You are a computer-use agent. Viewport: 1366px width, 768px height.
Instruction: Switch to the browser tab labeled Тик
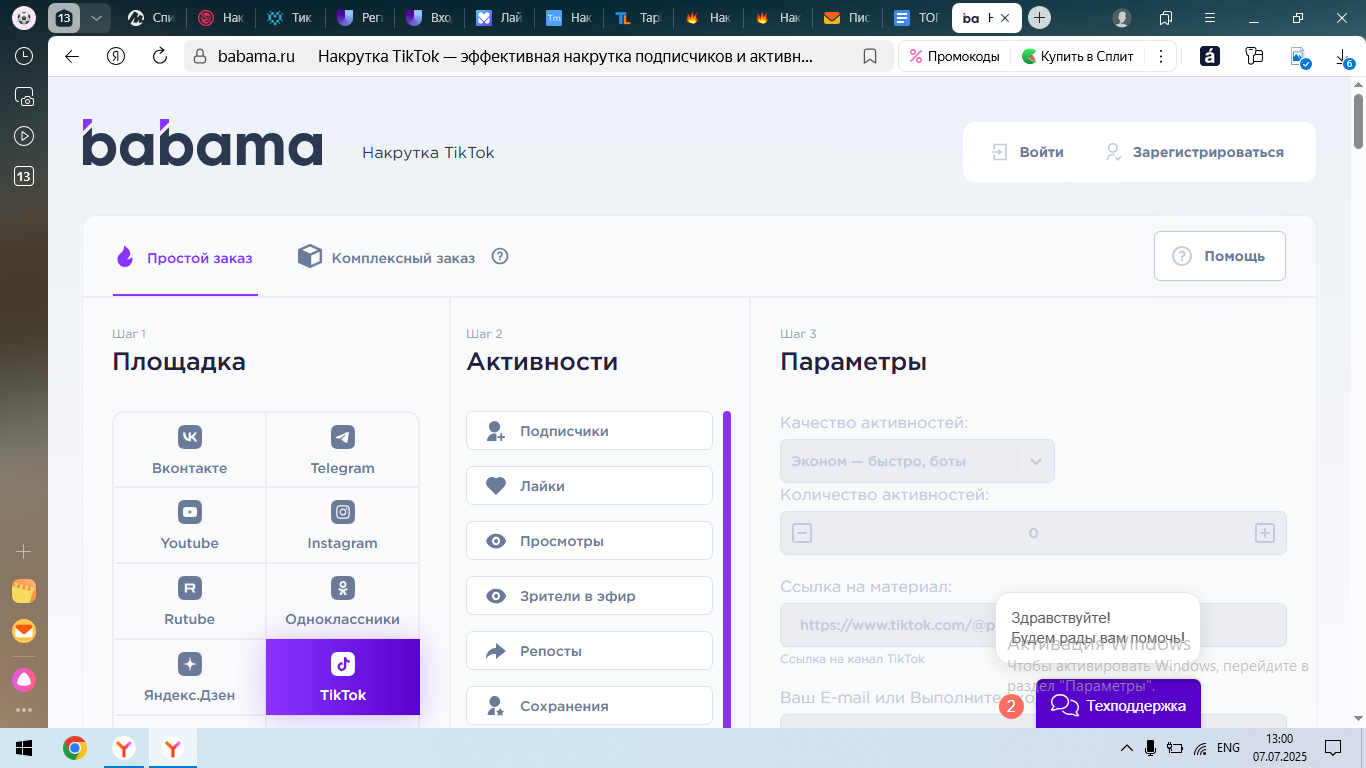pyautogui.click(x=291, y=18)
